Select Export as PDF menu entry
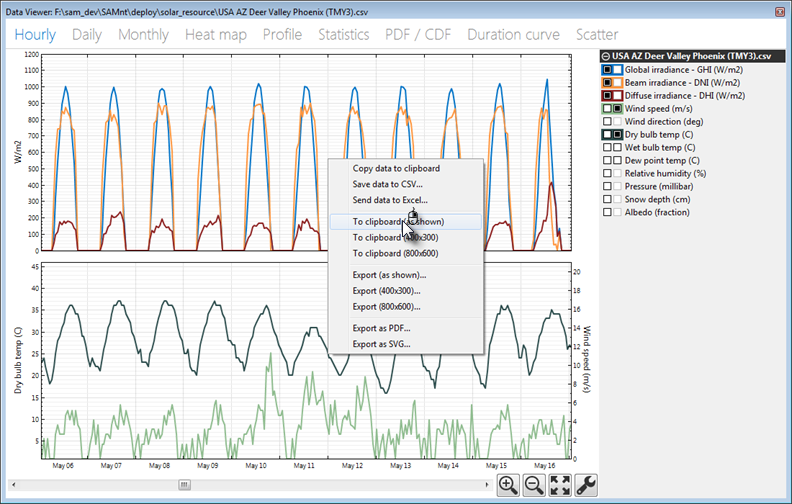The image size is (792, 504). (x=381, y=328)
